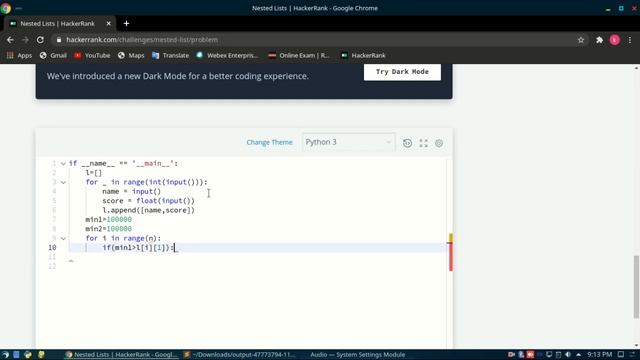Open the Maps bookmark
The height and width of the screenshot is (360, 640).
coord(131,56)
